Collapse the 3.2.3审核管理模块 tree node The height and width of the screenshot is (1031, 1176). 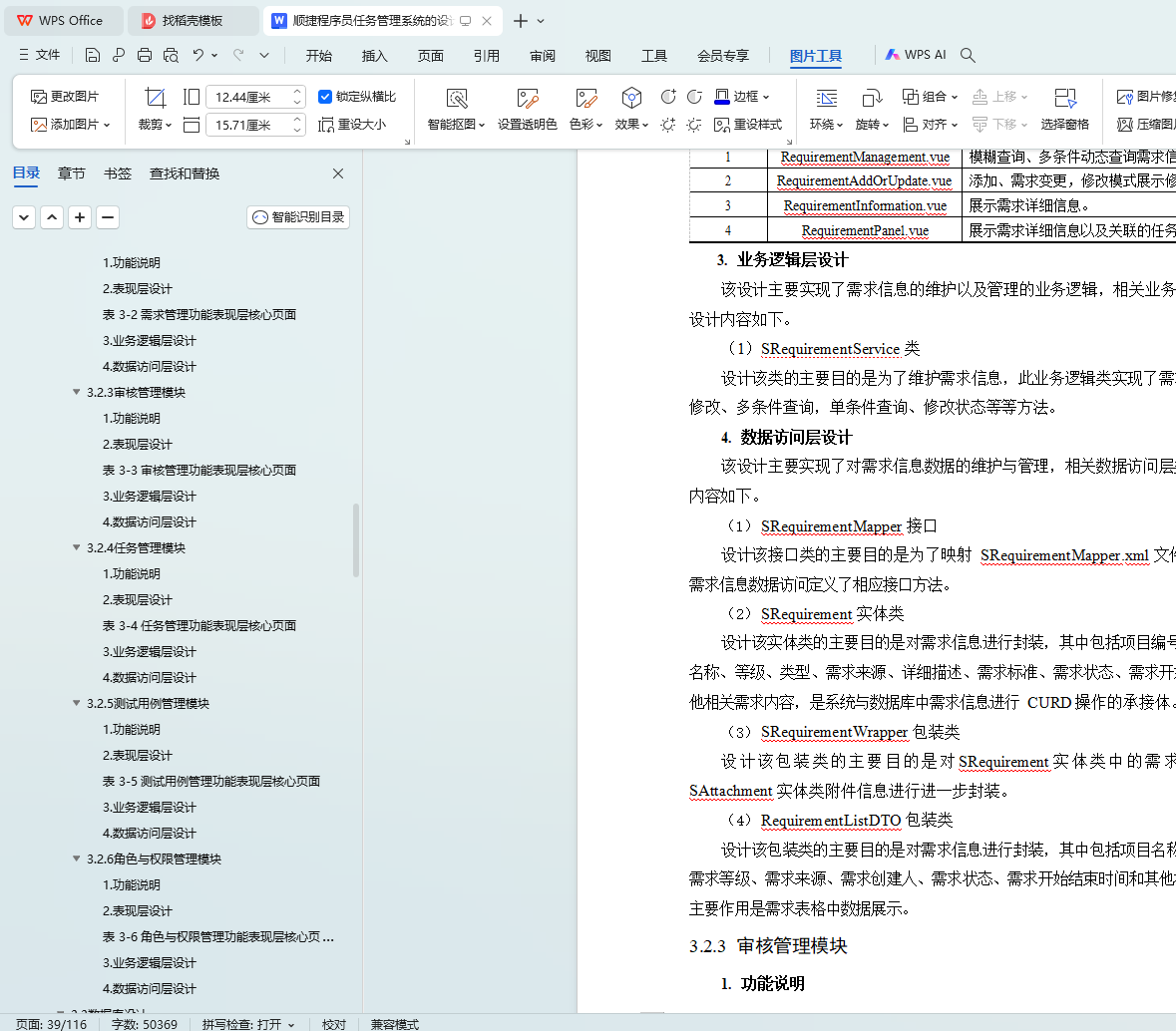coord(76,392)
